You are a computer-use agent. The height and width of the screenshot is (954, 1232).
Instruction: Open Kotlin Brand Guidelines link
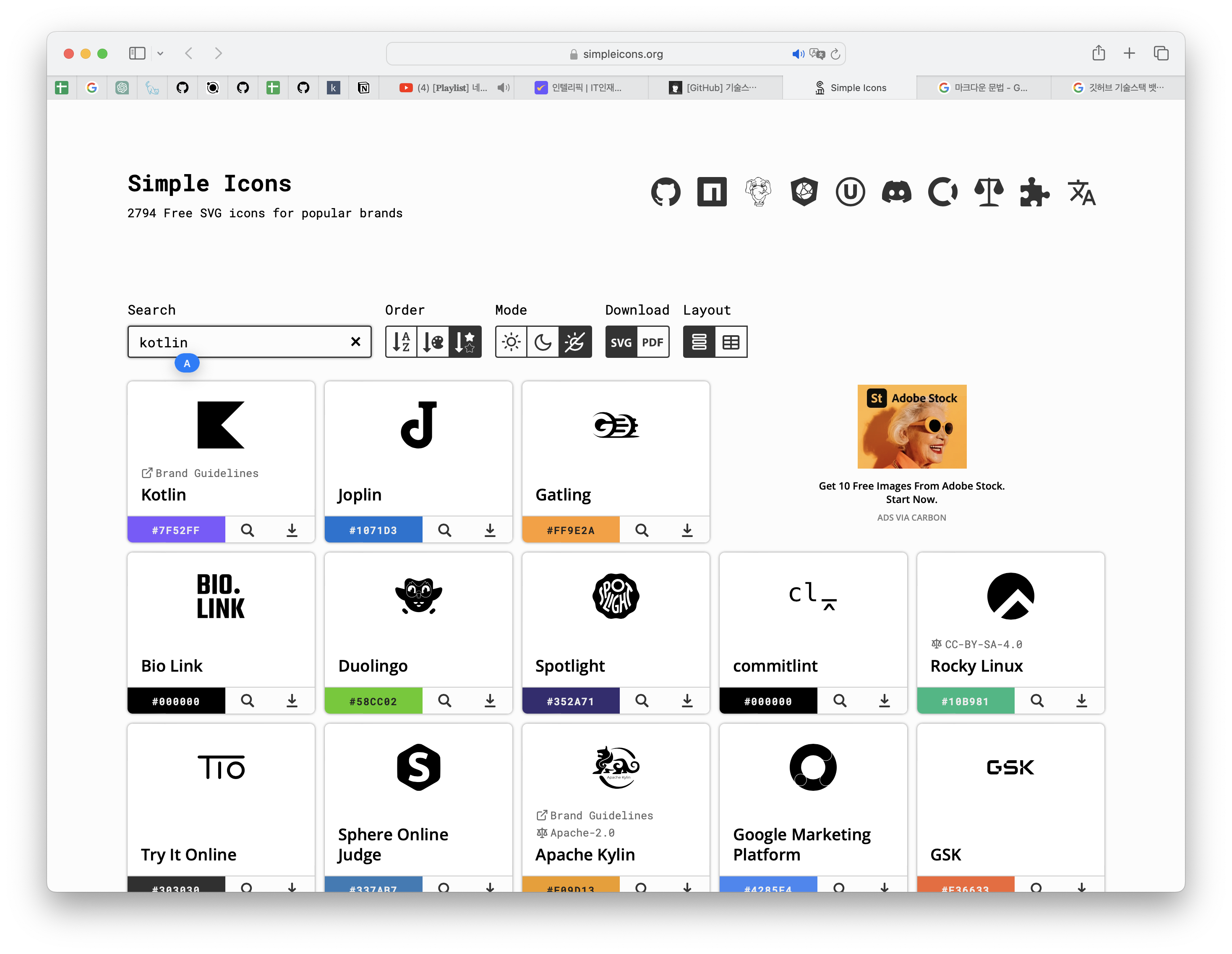[200, 473]
